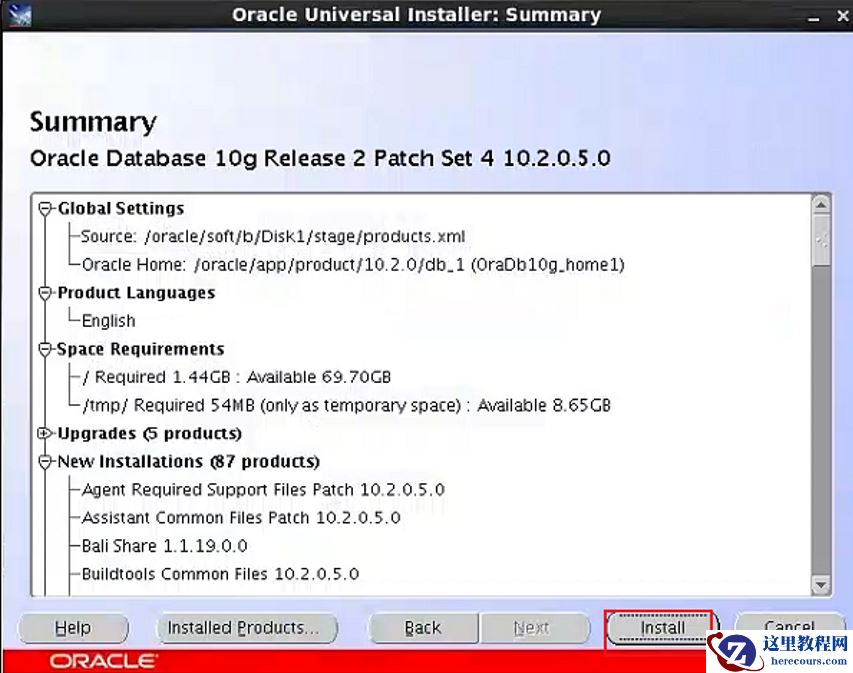This screenshot has width=853, height=673.
Task: Select Buildtools Common Files 10.2.0.5.0 row
Action: tap(220, 574)
